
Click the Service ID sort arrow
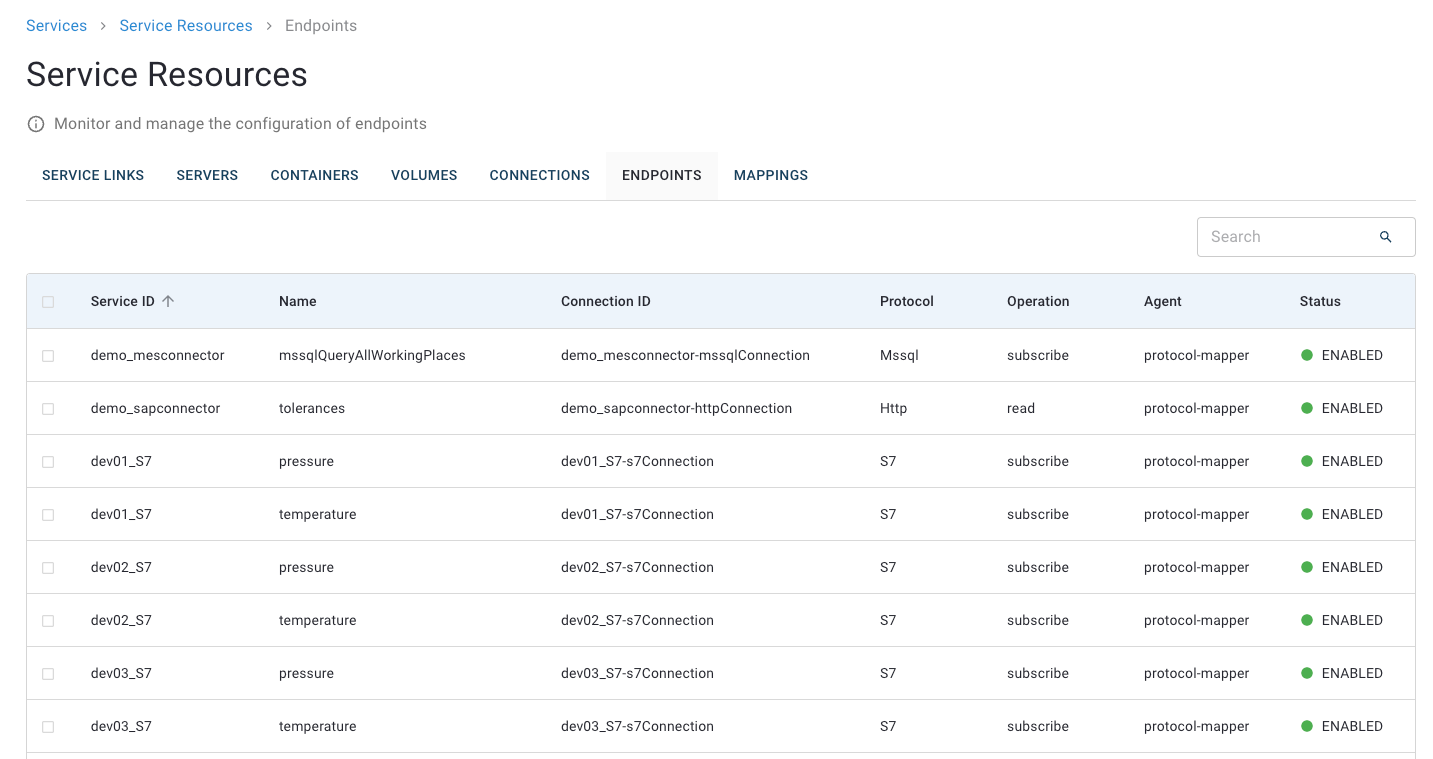tap(168, 301)
